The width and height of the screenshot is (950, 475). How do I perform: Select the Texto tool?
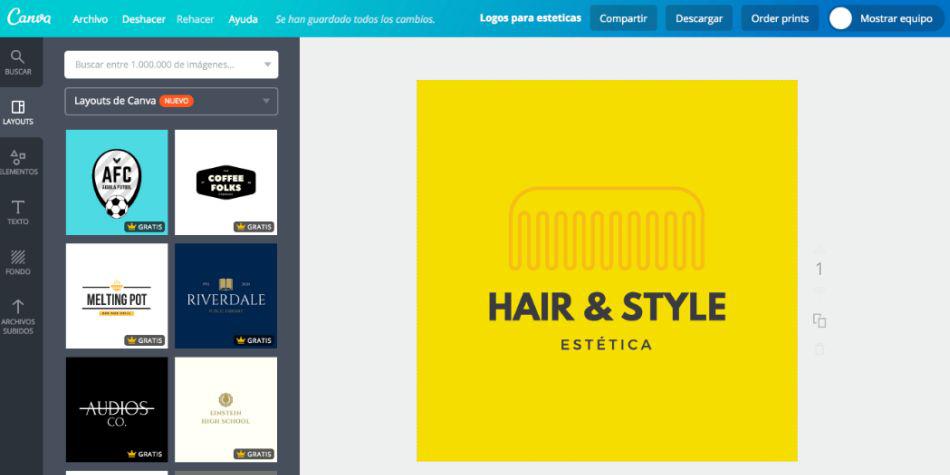pos(18,212)
